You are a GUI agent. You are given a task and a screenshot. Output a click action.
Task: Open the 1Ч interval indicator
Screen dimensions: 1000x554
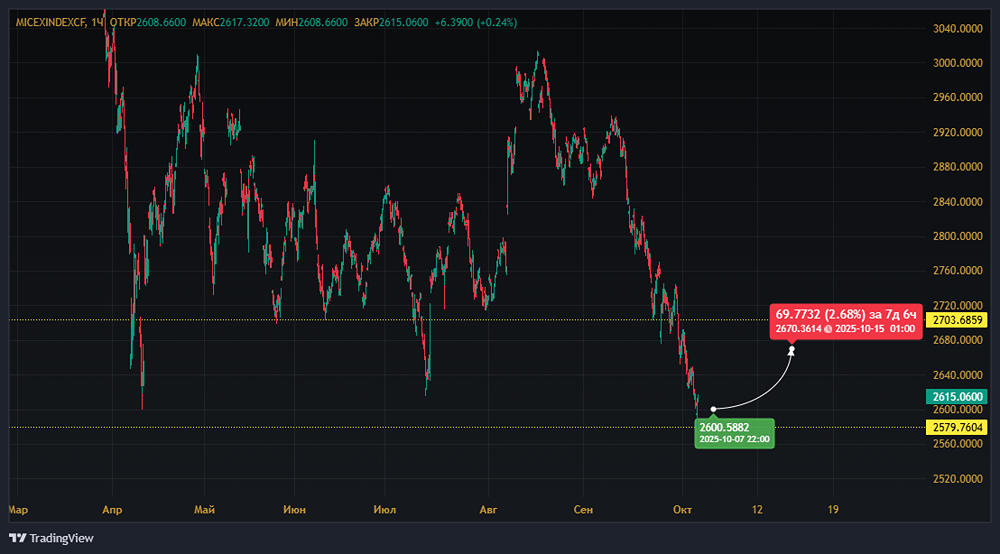97,22
